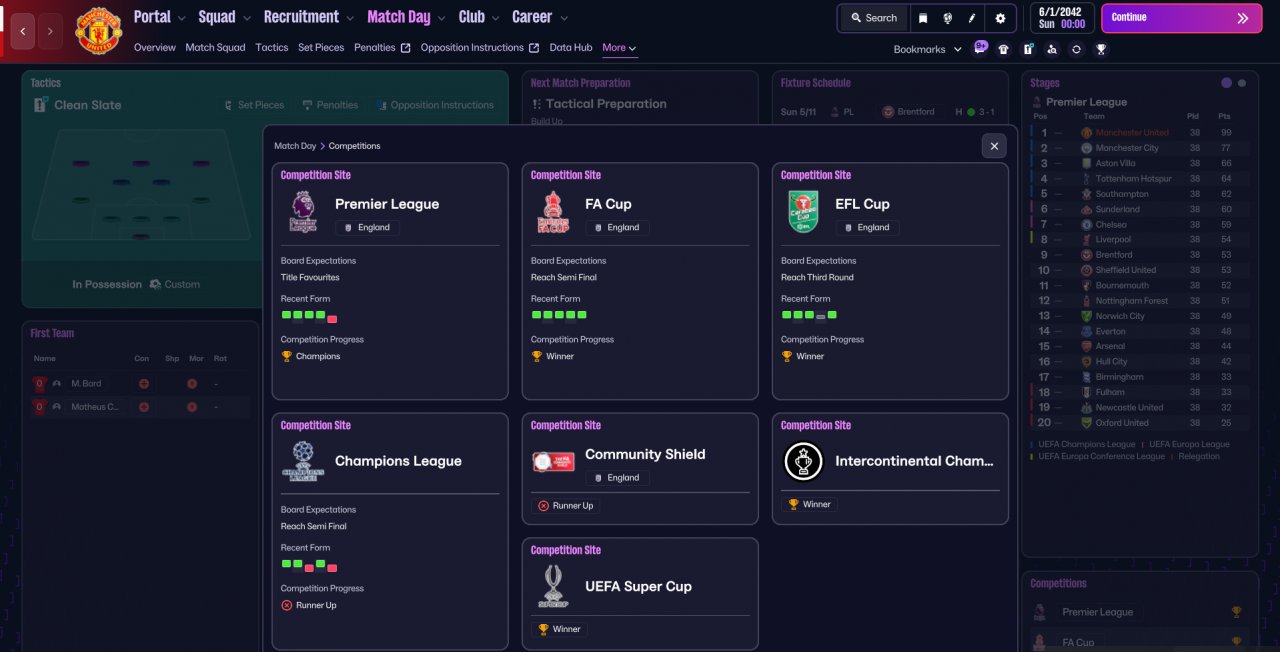Viewport: 1280px width, 652px height.
Task: Click the M. Bord row in the background First Team panel
Action: [x=140, y=383]
